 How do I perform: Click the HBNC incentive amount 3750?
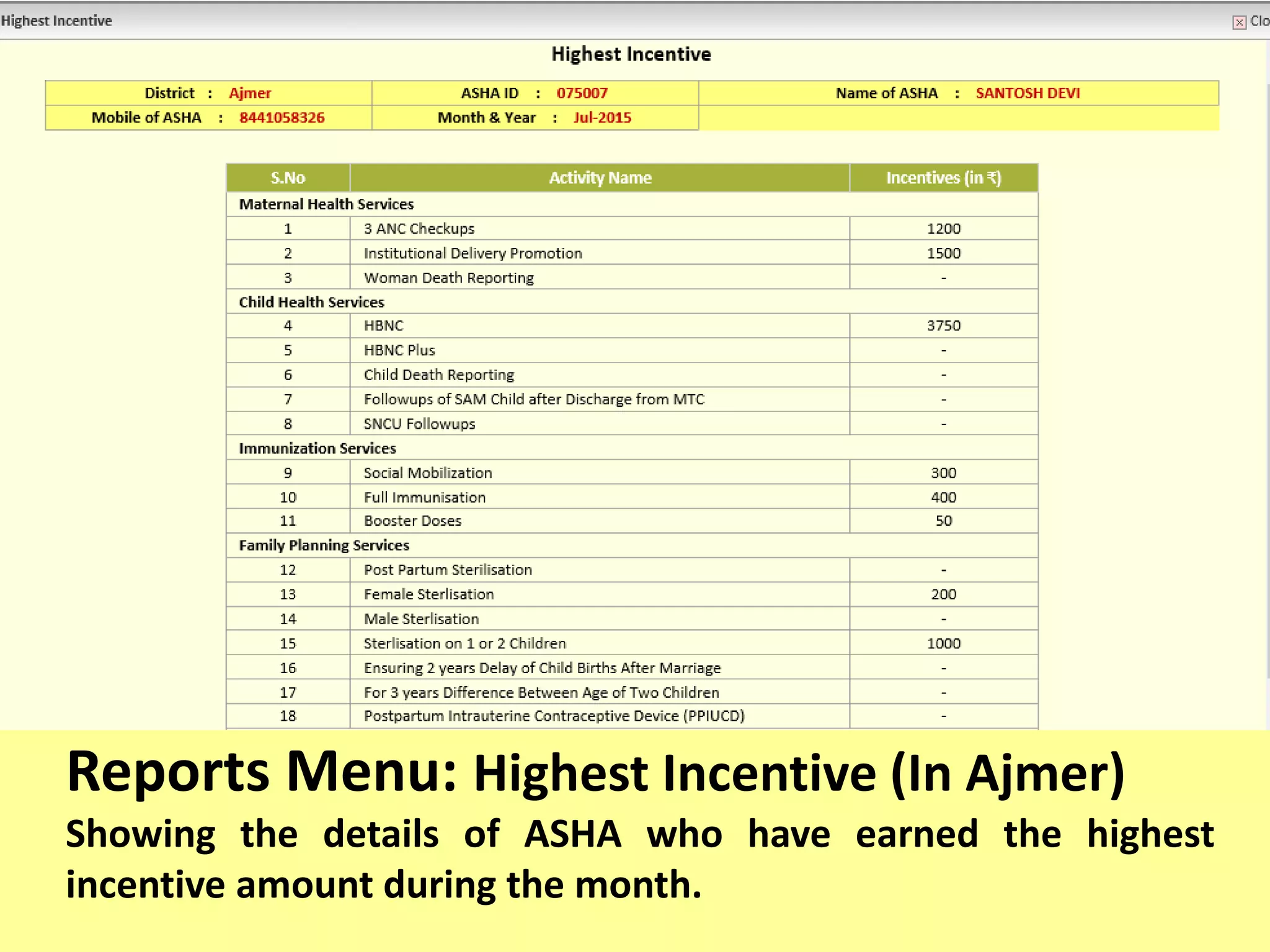pos(943,326)
